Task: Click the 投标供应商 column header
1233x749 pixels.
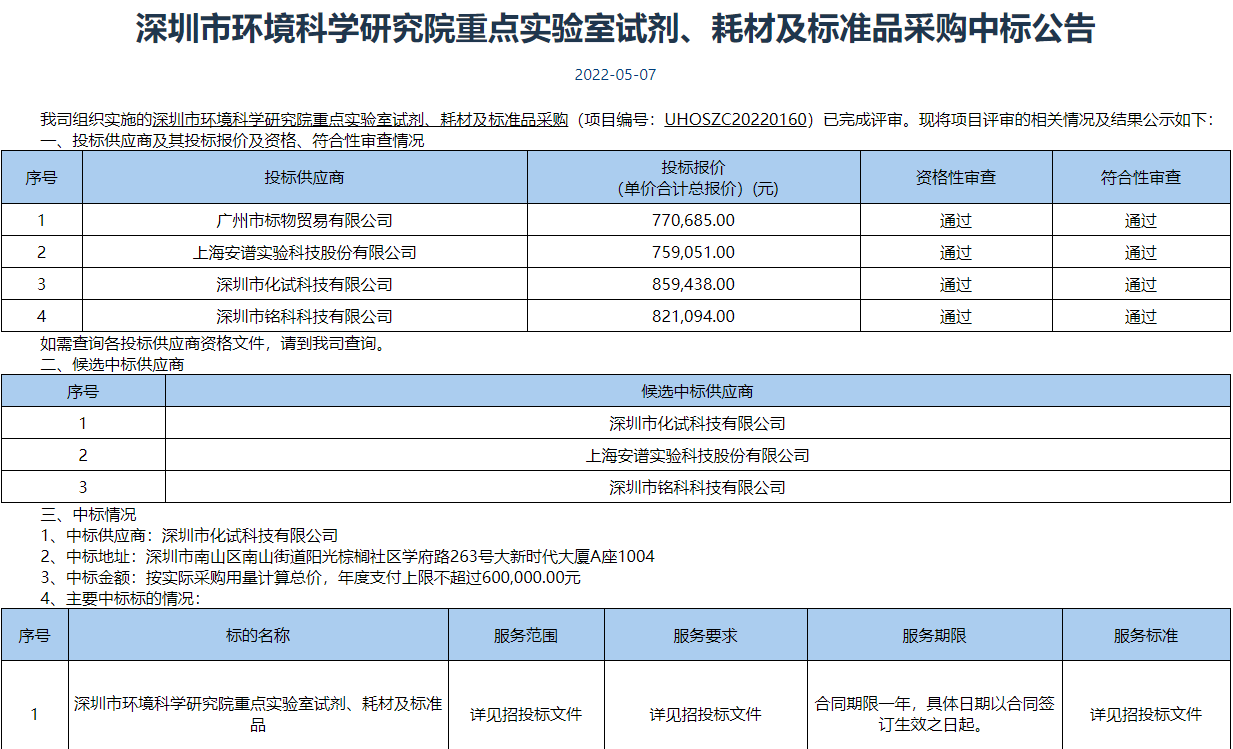Action: 304,178
